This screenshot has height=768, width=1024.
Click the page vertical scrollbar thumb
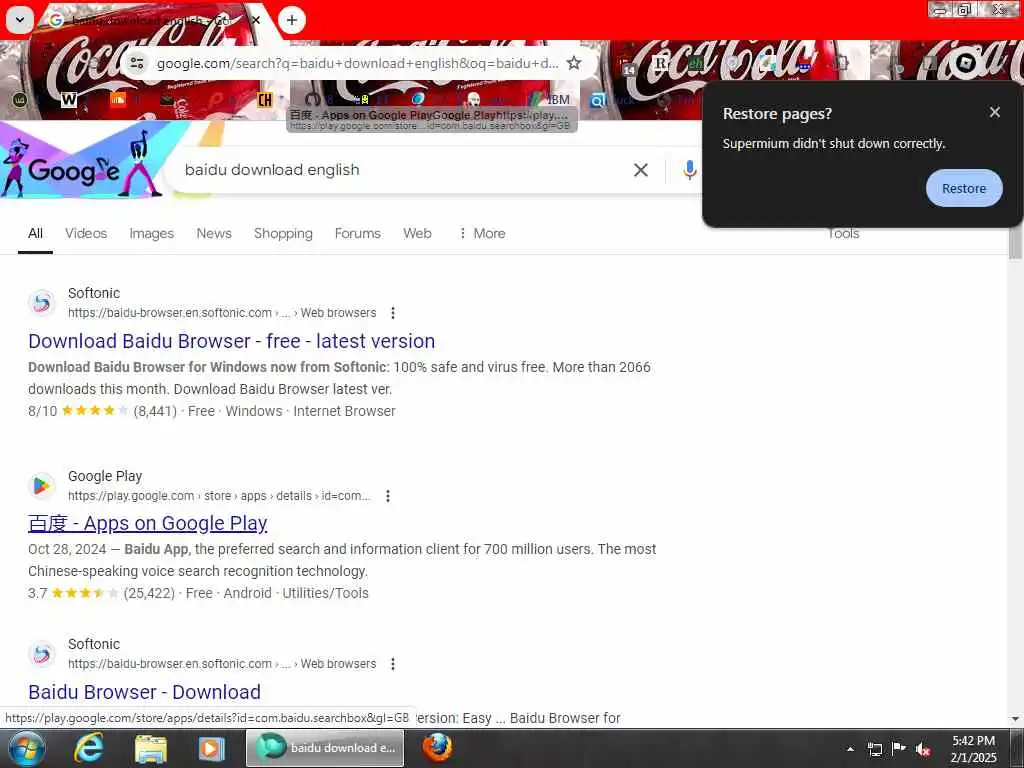click(1016, 243)
